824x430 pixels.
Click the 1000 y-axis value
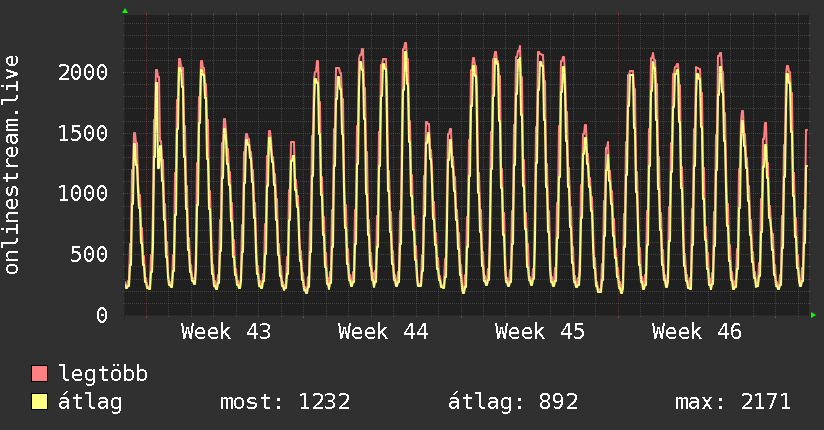83,193
